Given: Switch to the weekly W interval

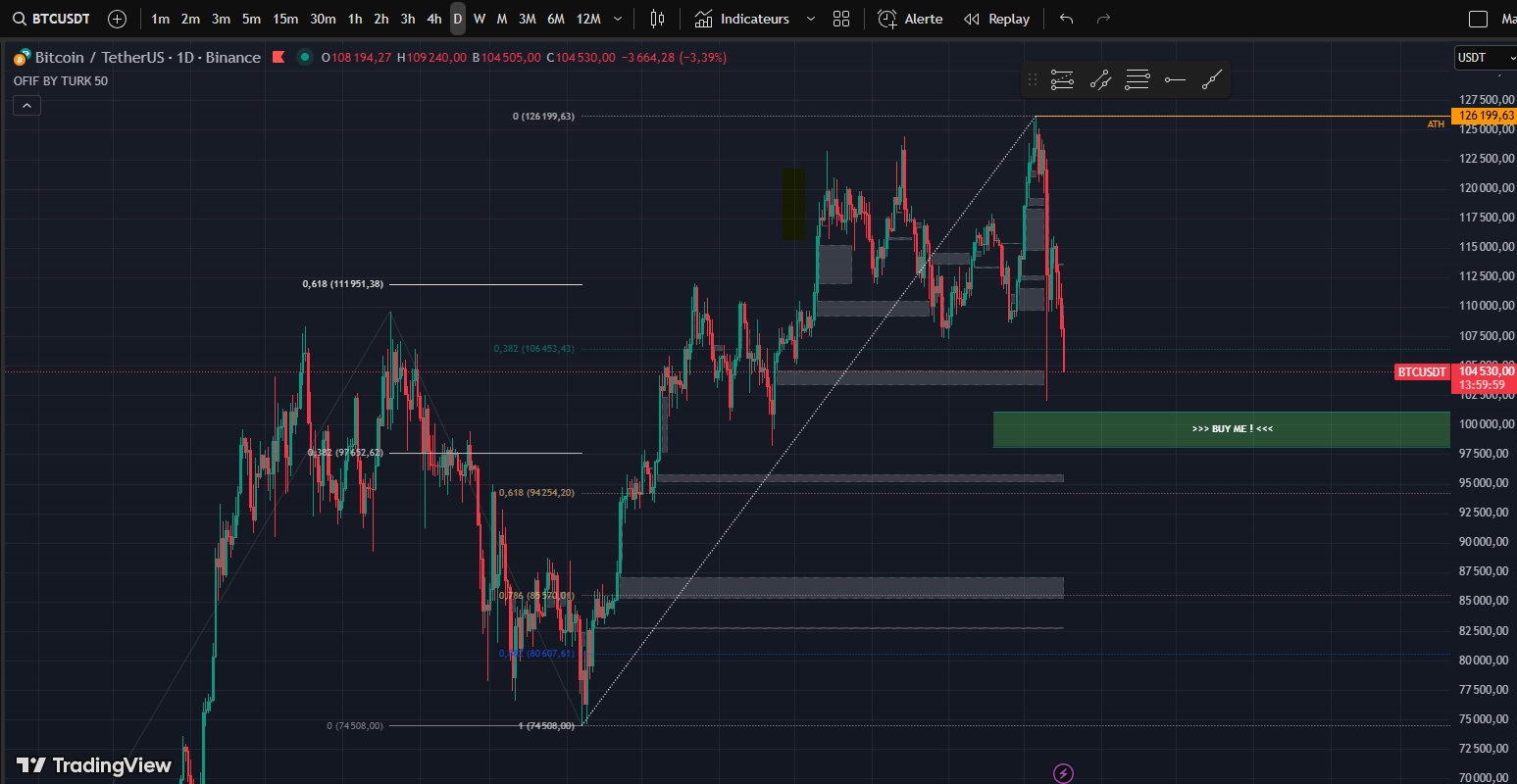Looking at the screenshot, I should (x=480, y=19).
